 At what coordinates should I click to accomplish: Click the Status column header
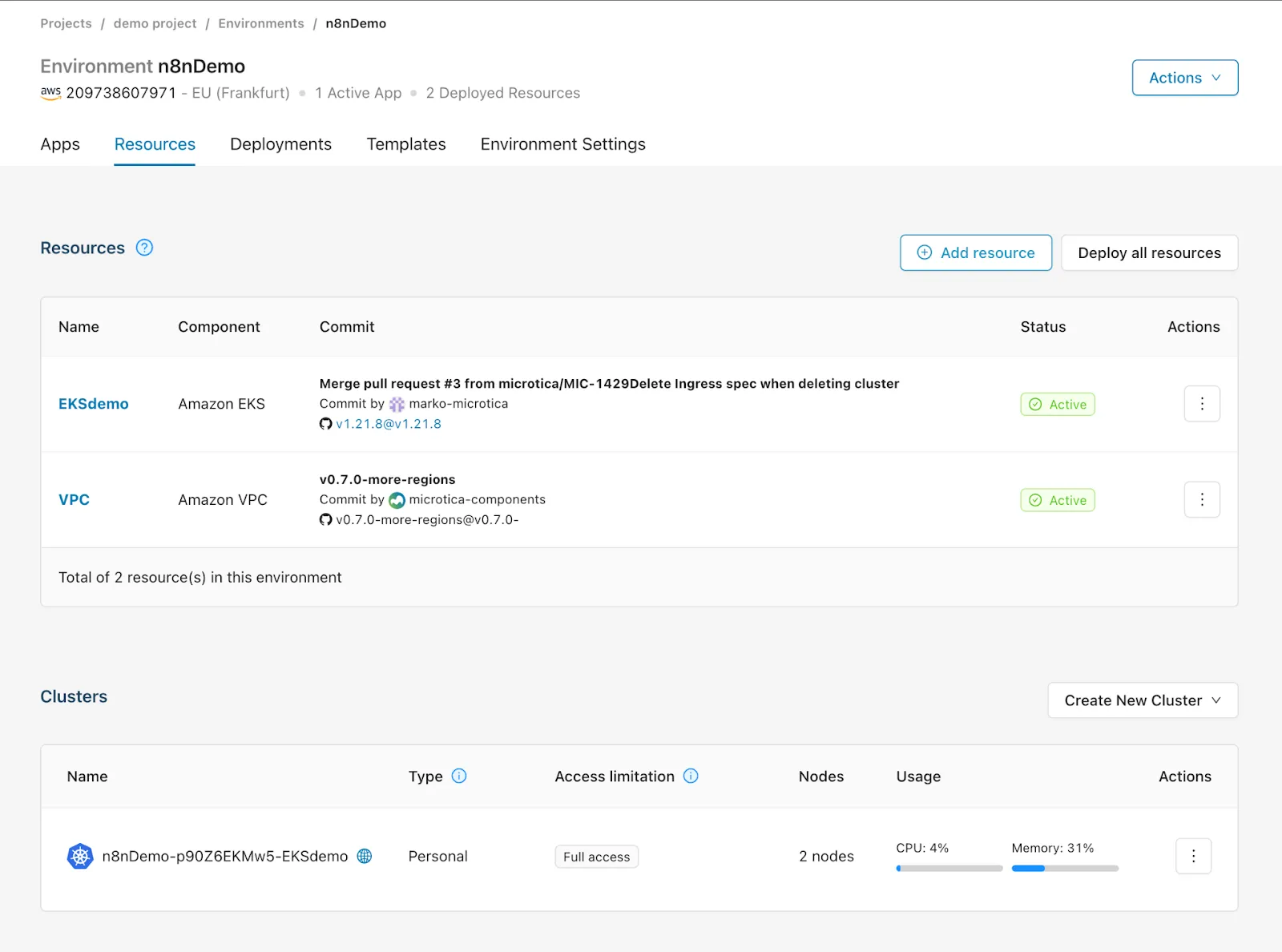click(x=1043, y=326)
